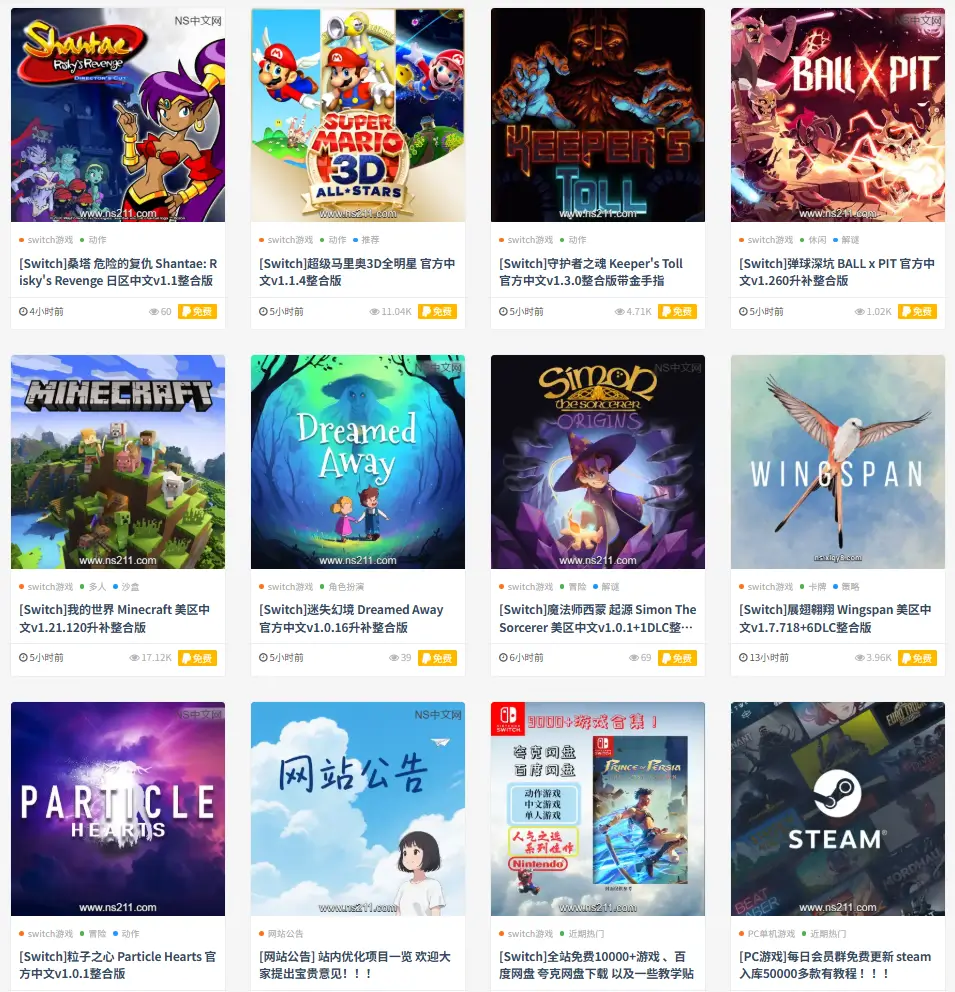Select the 推荐 tag under the Super Mario card
This screenshot has height=992, width=955.
click(370, 240)
